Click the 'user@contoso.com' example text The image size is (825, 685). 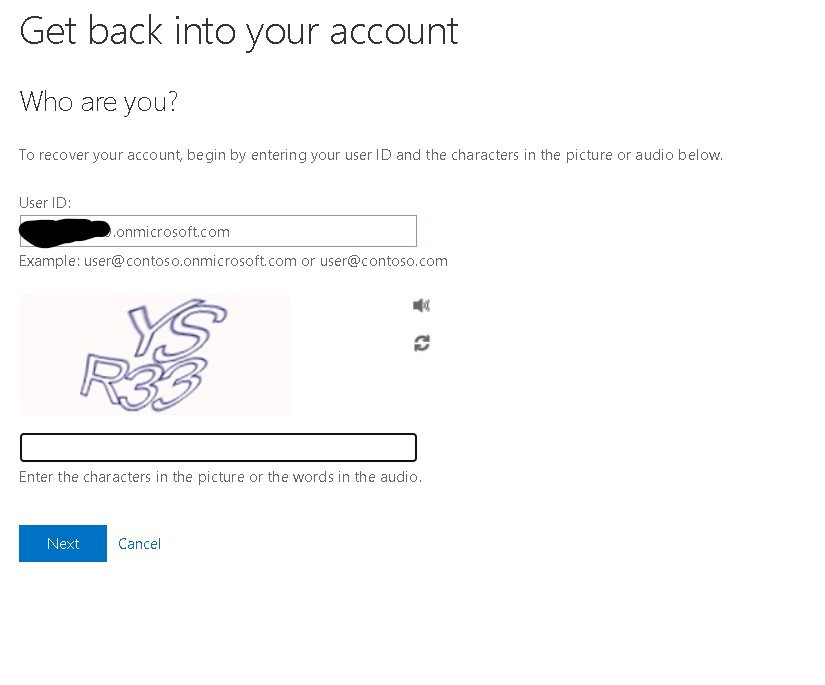384,261
